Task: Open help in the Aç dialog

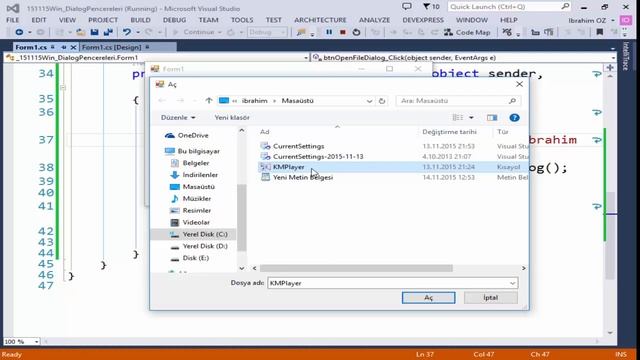Action: tap(514, 118)
